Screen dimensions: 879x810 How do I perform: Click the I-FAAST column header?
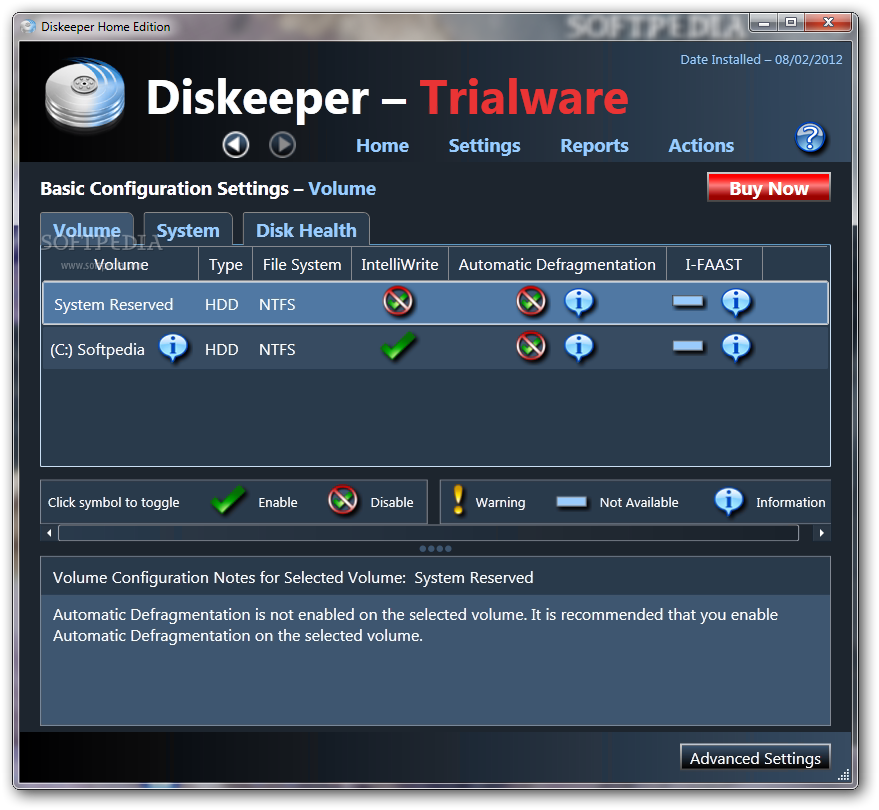pos(714,264)
